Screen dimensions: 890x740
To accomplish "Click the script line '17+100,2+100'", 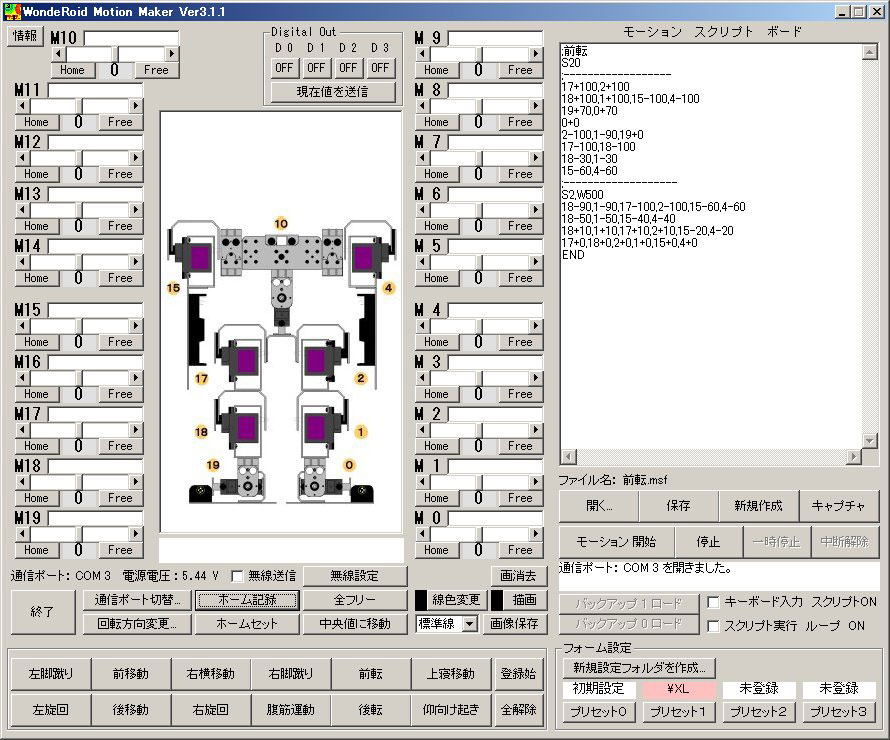I will tap(595, 87).
